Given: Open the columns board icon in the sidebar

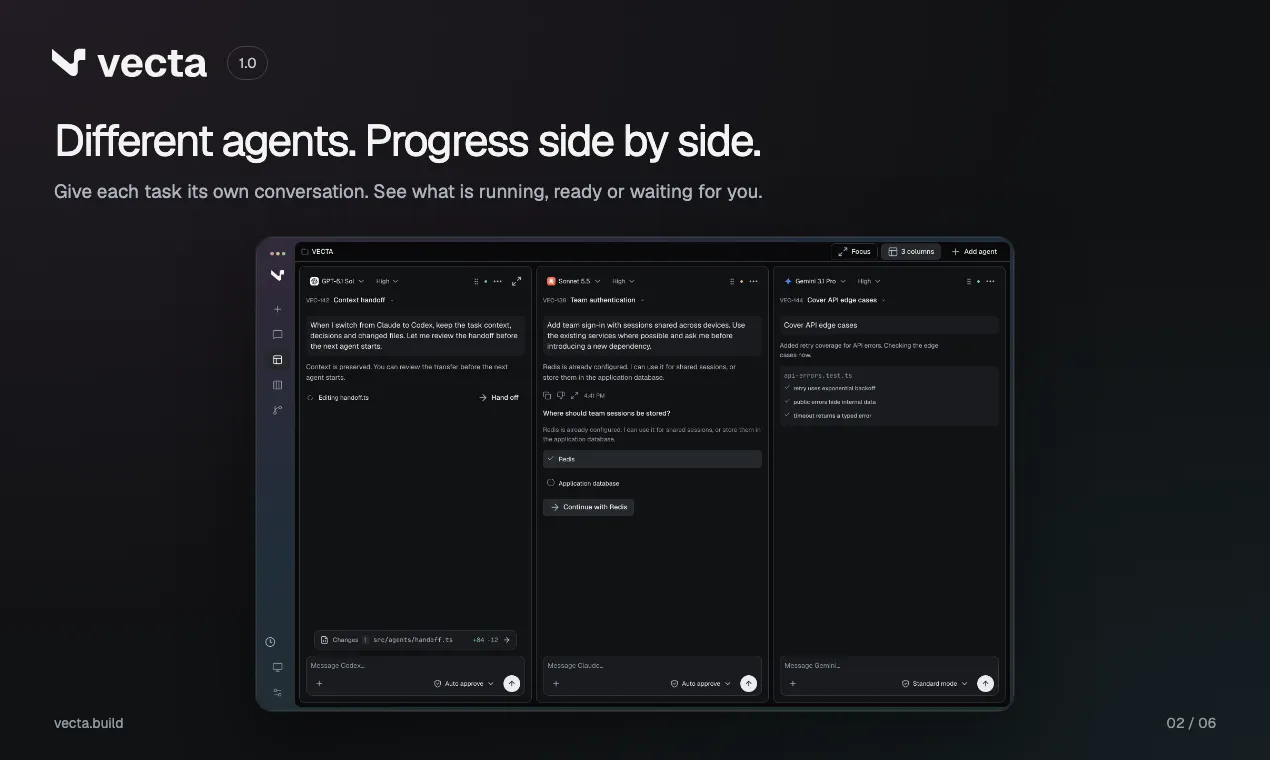Looking at the screenshot, I should 277,384.
